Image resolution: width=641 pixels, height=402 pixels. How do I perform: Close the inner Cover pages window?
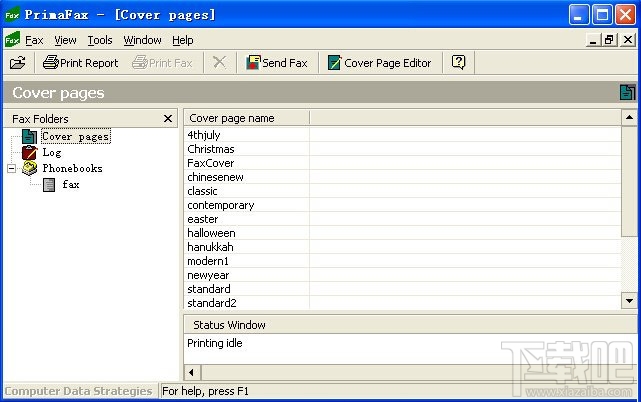[628, 40]
